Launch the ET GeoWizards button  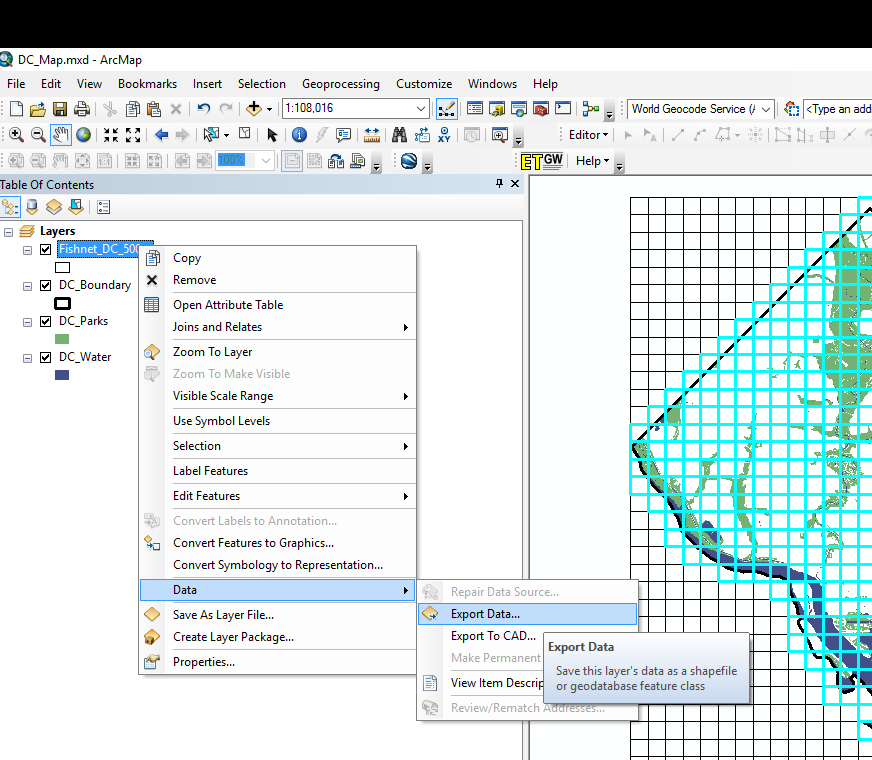coord(542,160)
